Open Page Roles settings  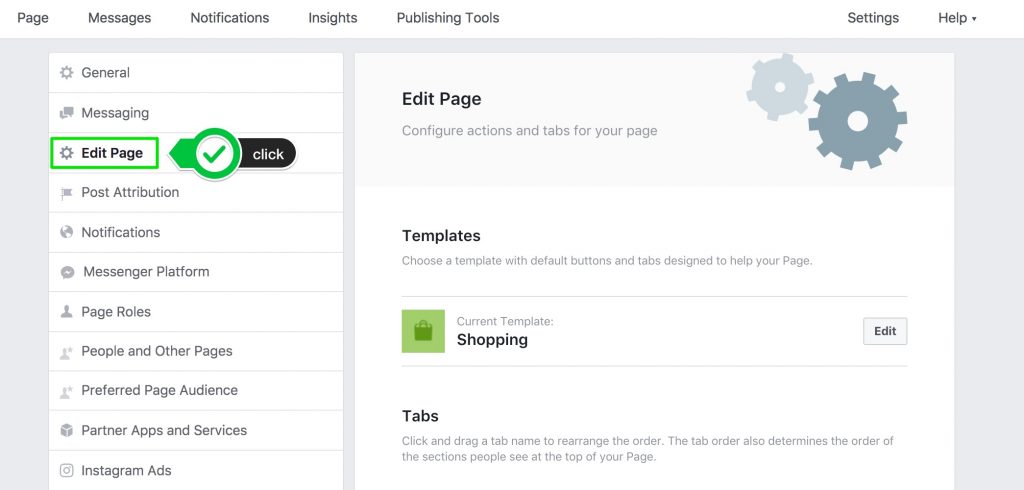[x=196, y=312]
